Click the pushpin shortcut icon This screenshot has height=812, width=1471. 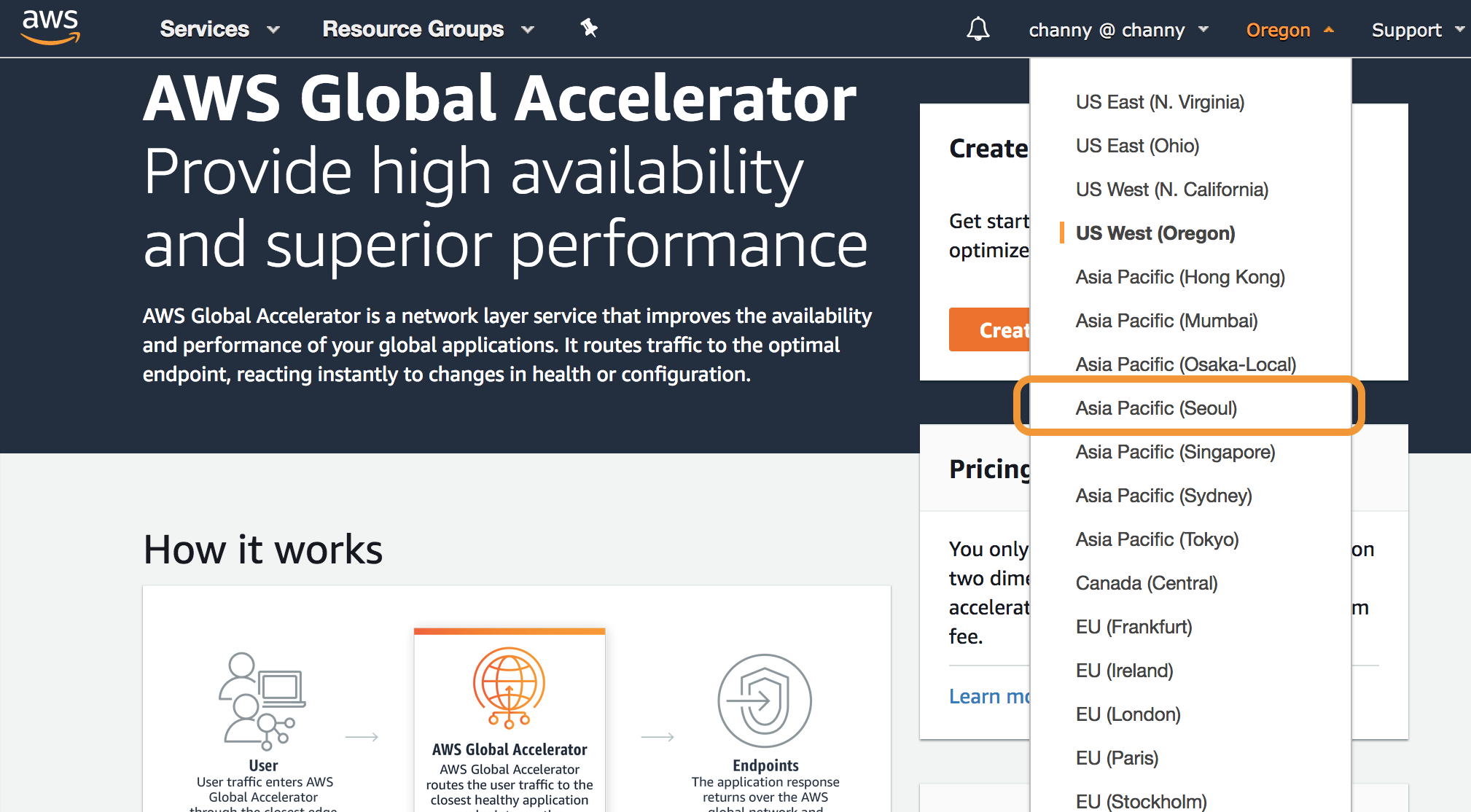(x=589, y=28)
